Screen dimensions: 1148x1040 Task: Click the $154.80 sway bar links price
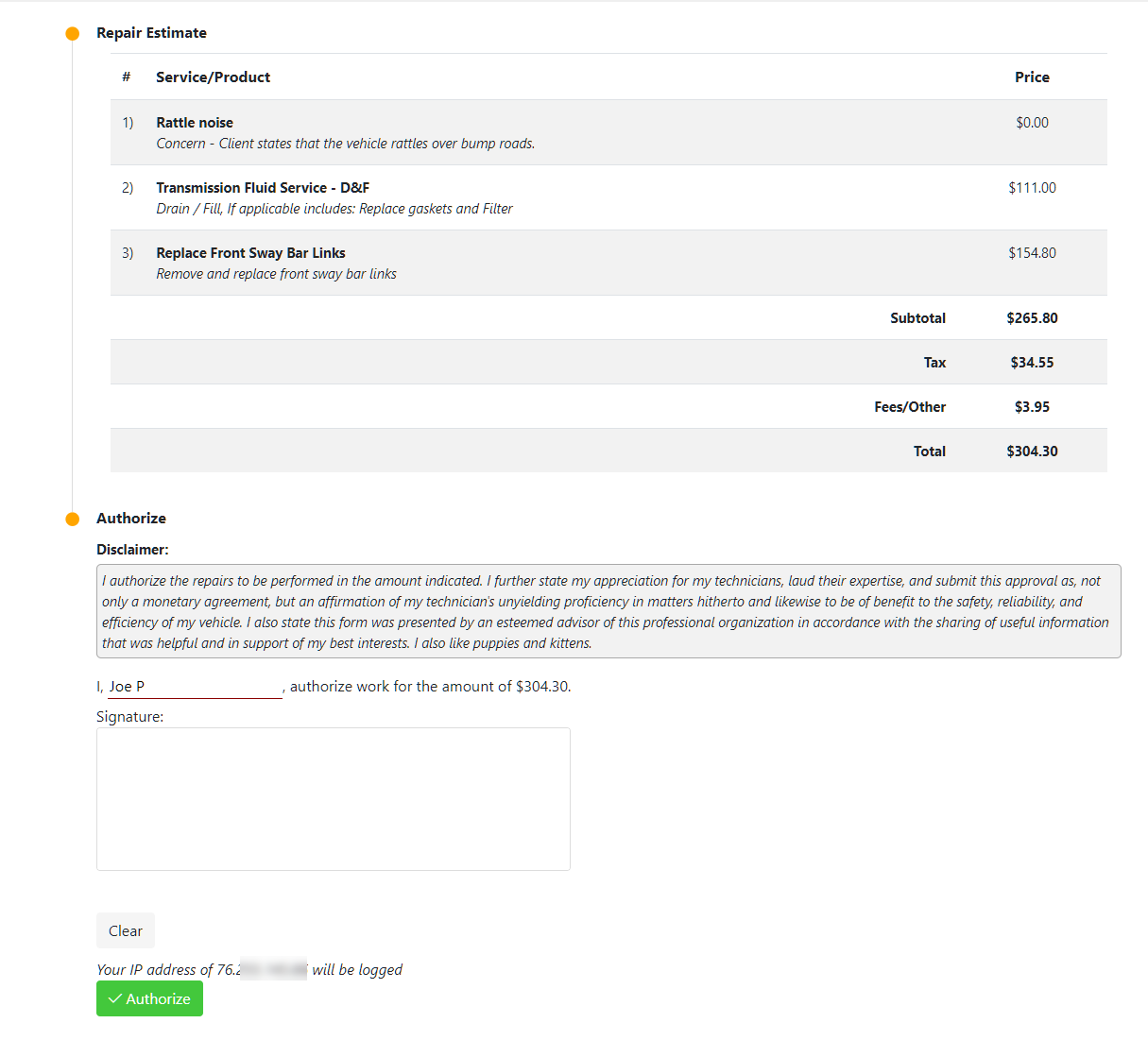(1032, 253)
